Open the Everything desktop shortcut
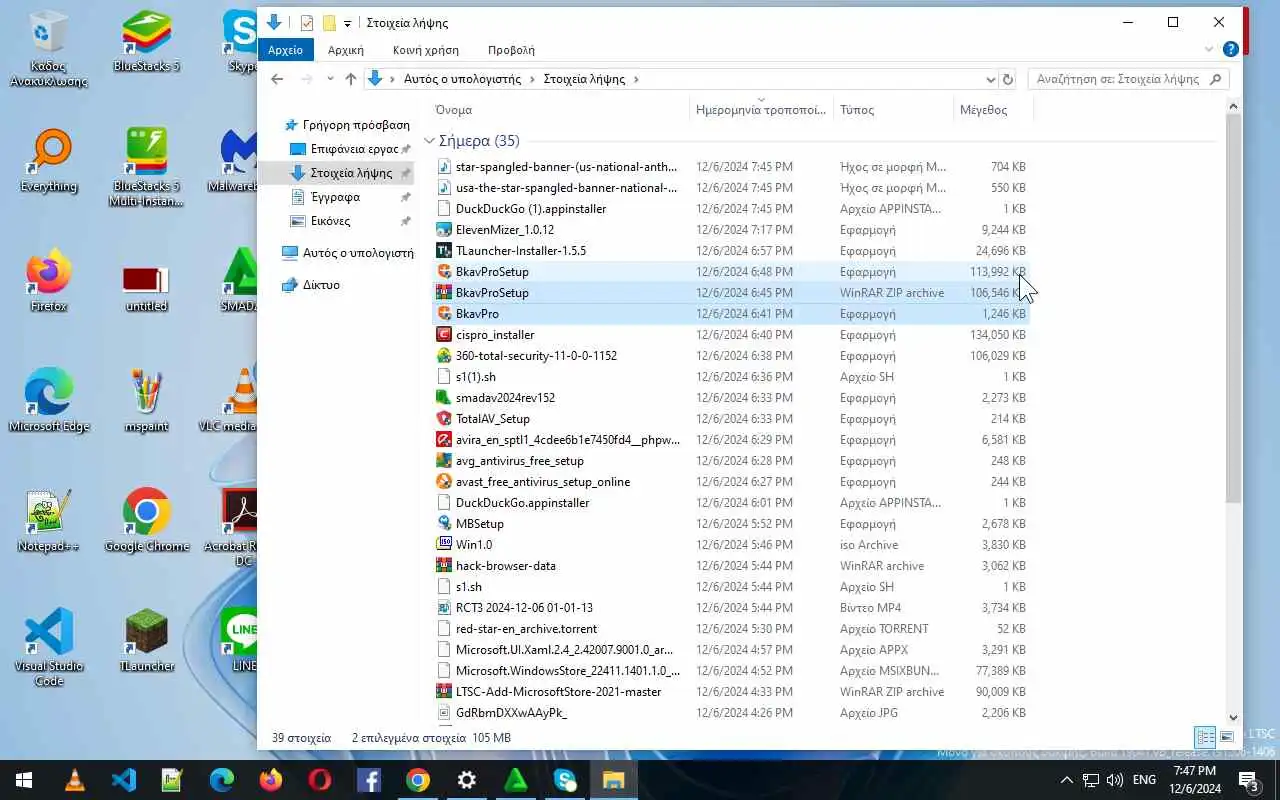The height and width of the screenshot is (800, 1280). [48, 162]
